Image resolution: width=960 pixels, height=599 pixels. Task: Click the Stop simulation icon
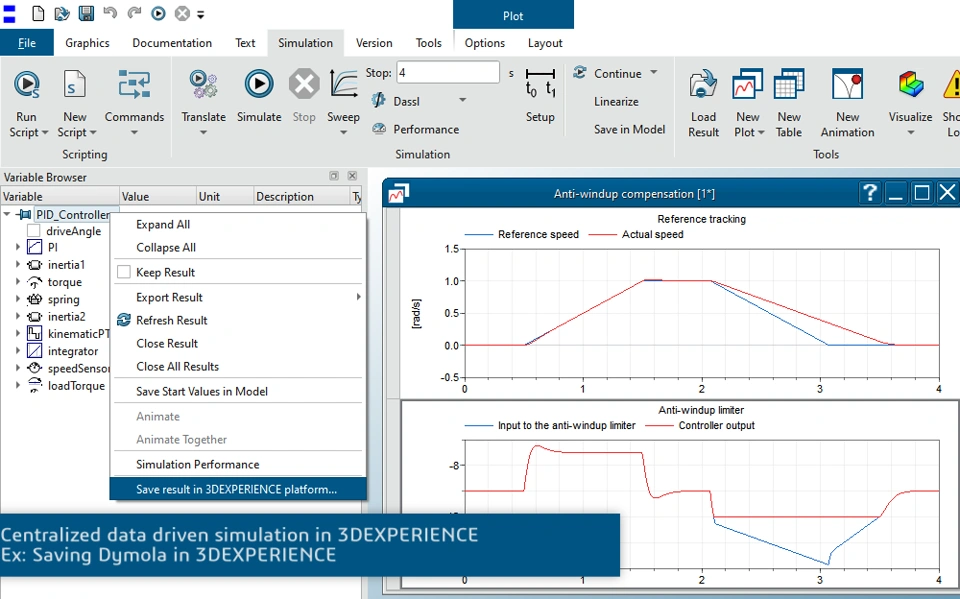(x=304, y=84)
